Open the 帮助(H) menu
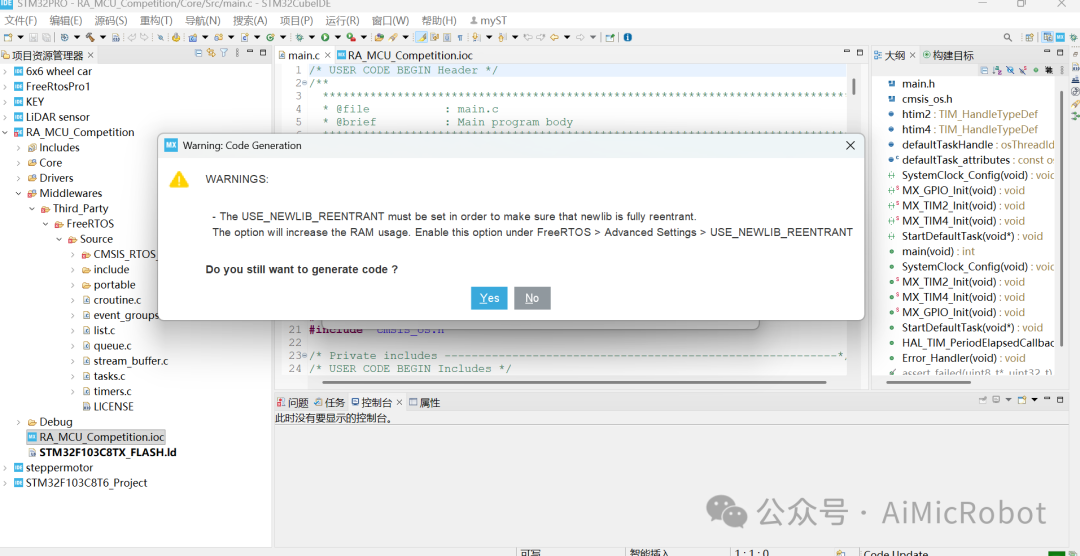Screen dimensions: 1080x556 439,21
